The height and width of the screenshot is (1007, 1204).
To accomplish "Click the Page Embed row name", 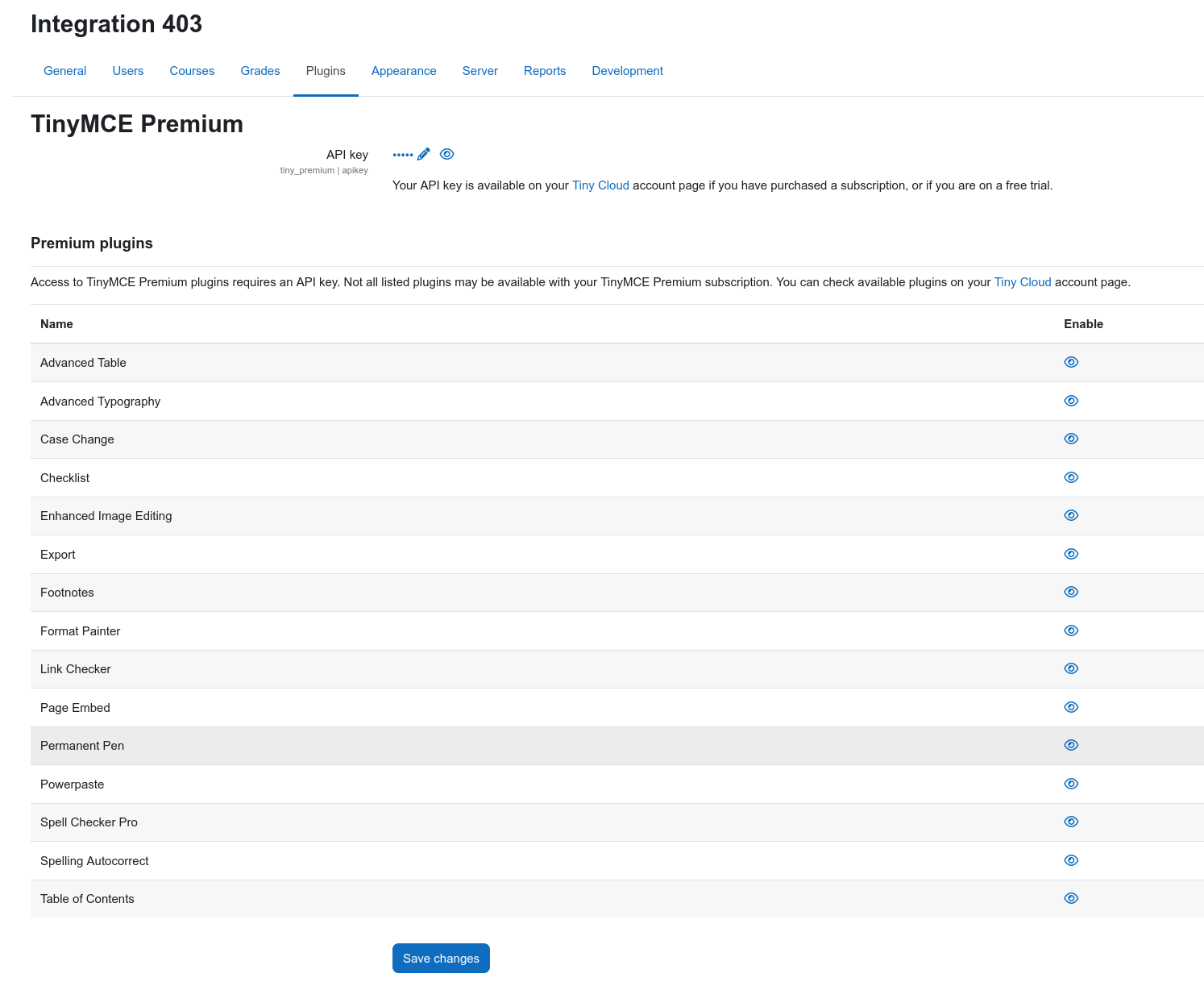I will click(75, 708).
